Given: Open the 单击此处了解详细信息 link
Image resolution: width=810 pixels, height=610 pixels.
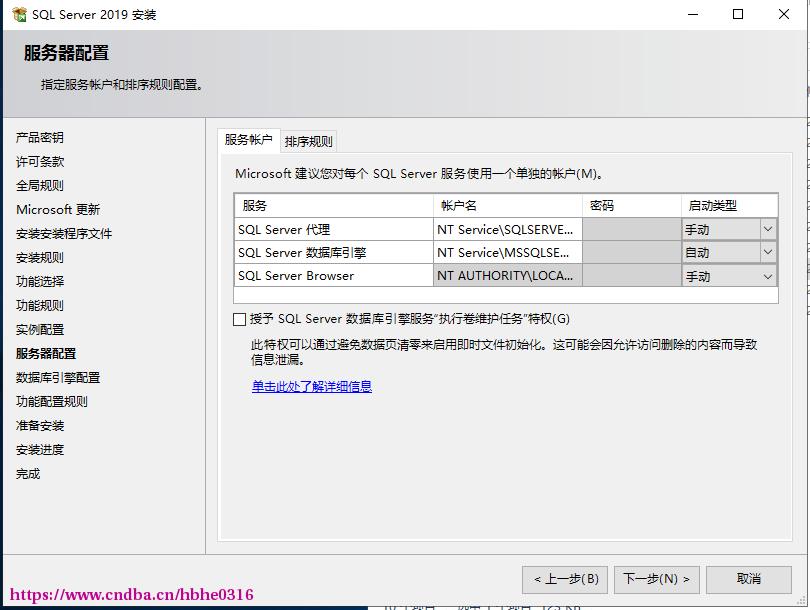Looking at the screenshot, I should click(x=311, y=386).
